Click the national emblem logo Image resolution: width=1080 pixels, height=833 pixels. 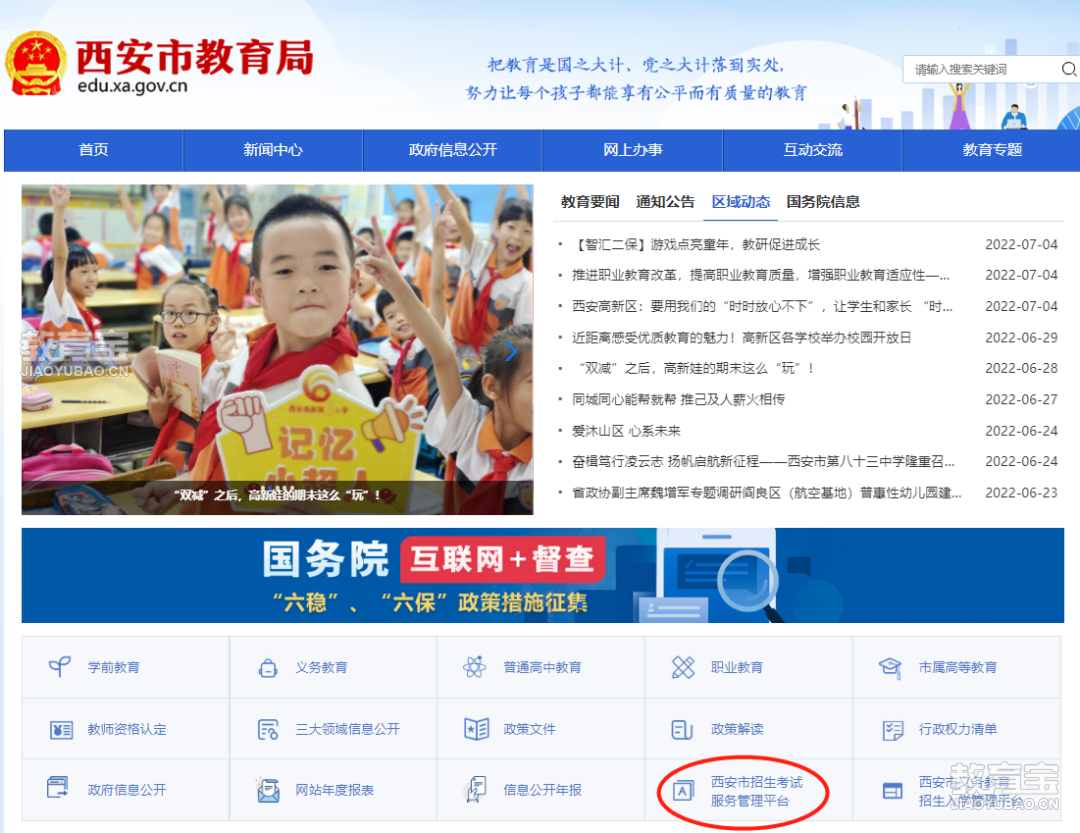(x=36, y=63)
